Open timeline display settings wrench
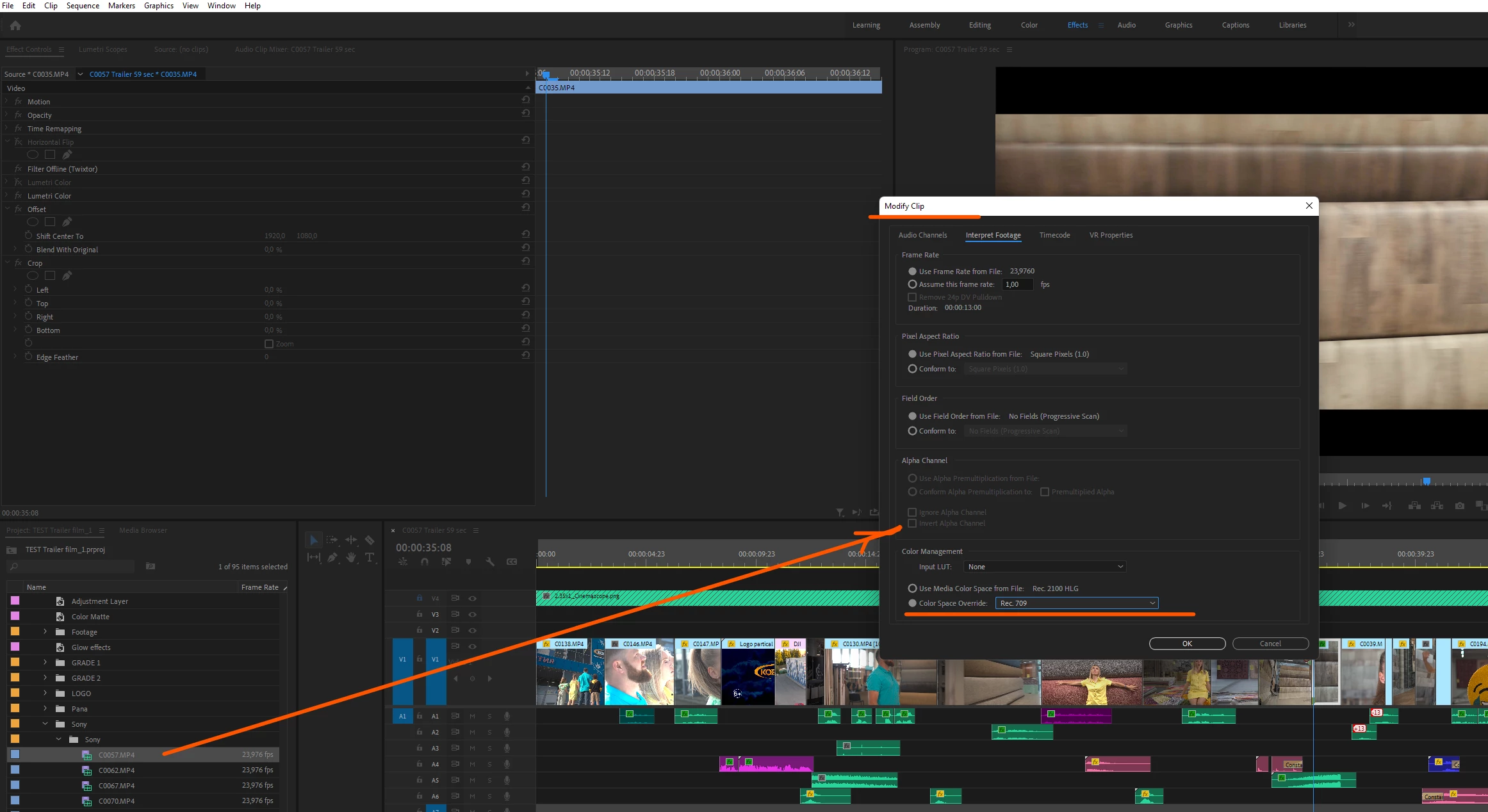 click(x=490, y=562)
